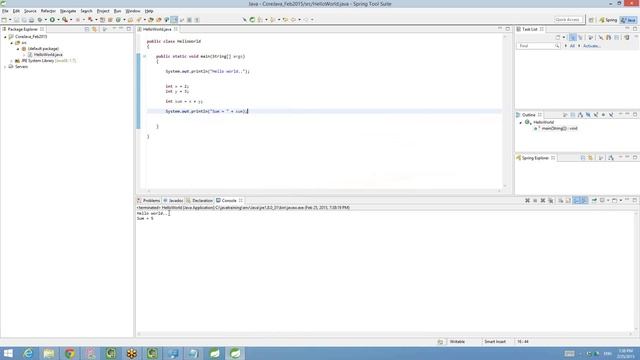The width and height of the screenshot is (640, 360).
Task: Click the Open Console icon
Action: 614,200
